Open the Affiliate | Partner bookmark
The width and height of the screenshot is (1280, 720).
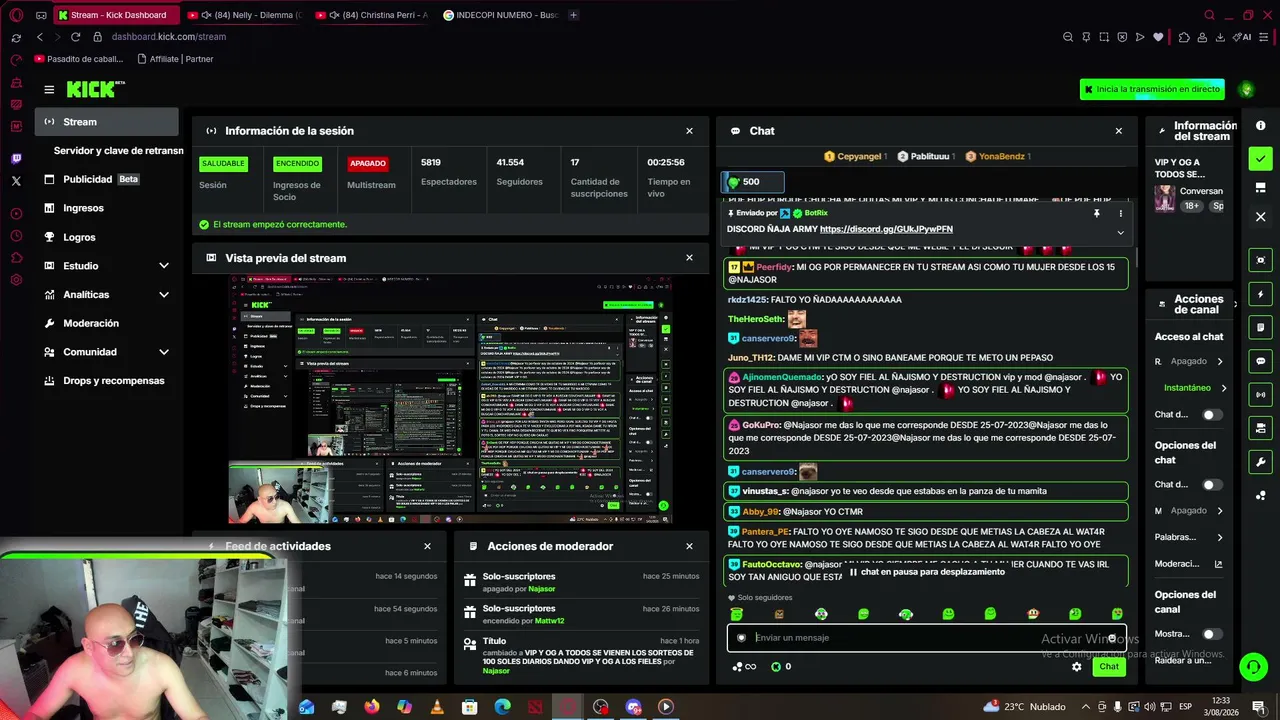(175, 59)
